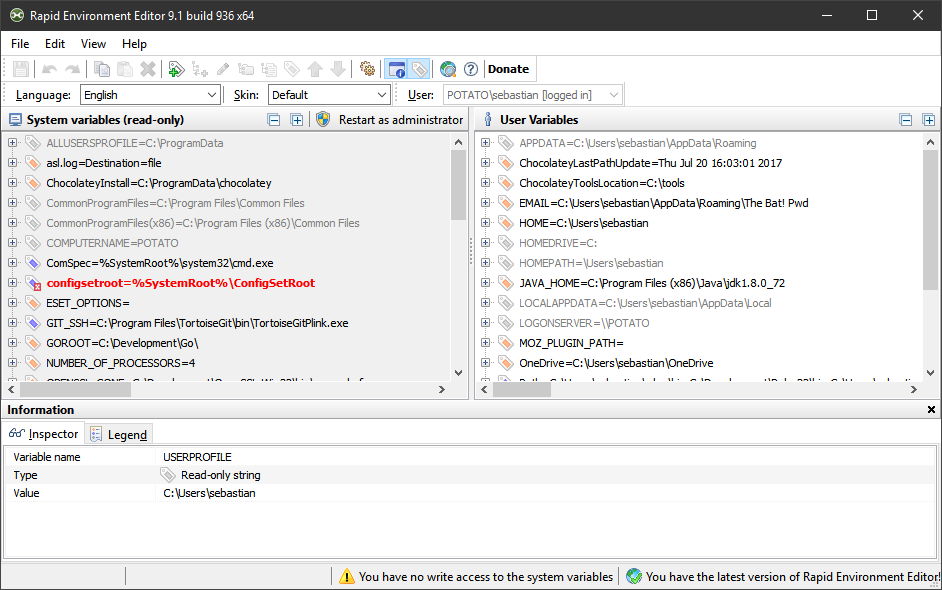Viewport: 942px width, 590px height.
Task: Click the Donate button
Action: tap(508, 69)
